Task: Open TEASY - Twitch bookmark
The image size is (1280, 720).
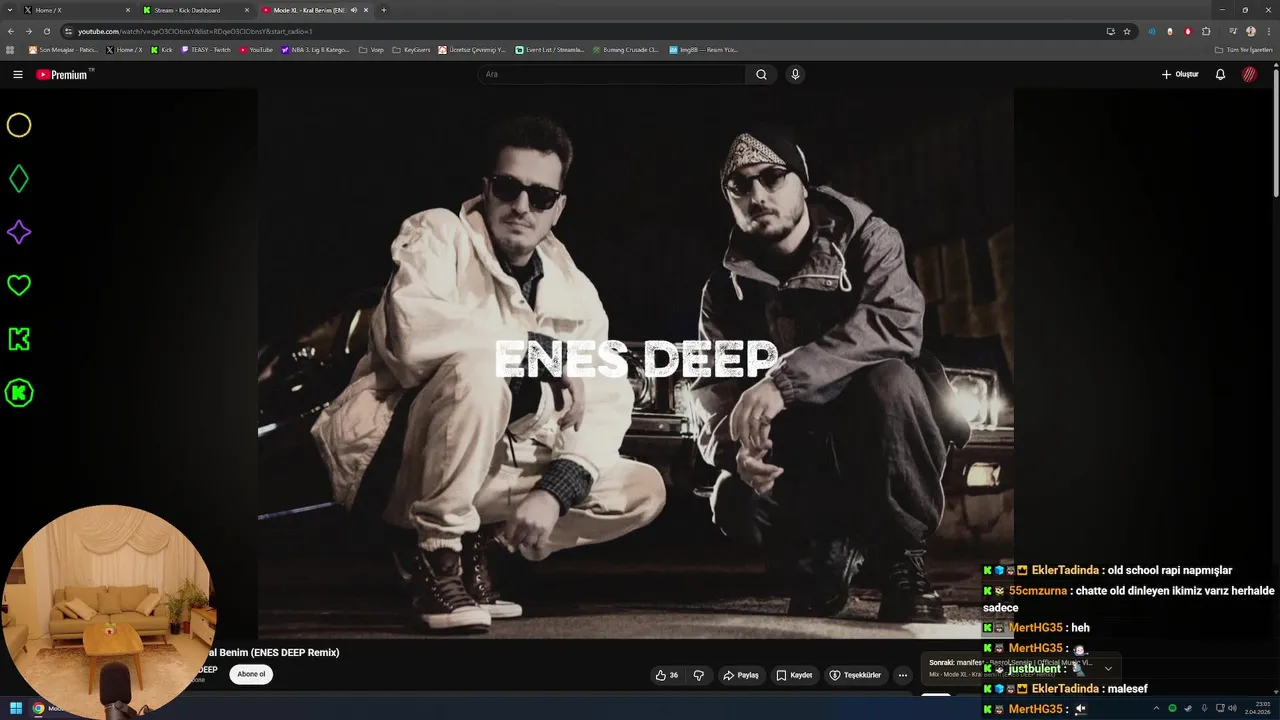Action: click(x=206, y=49)
